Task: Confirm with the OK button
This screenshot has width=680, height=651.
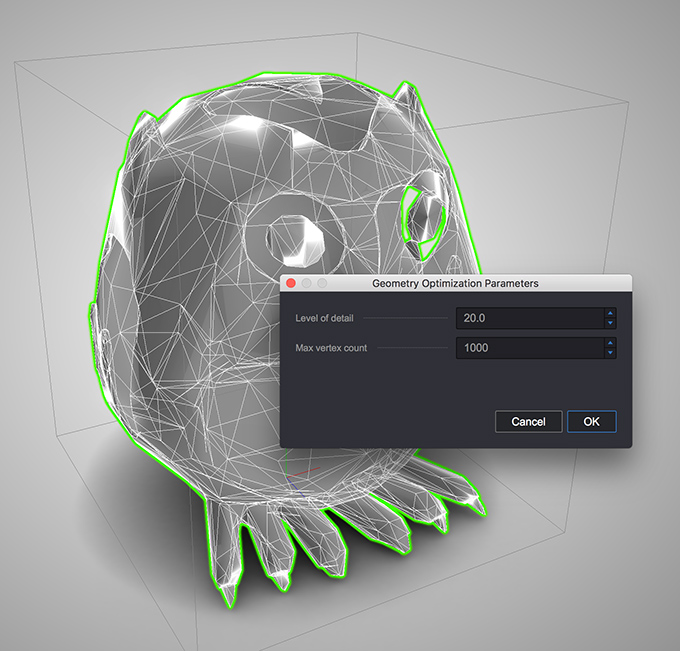Action: tap(592, 422)
